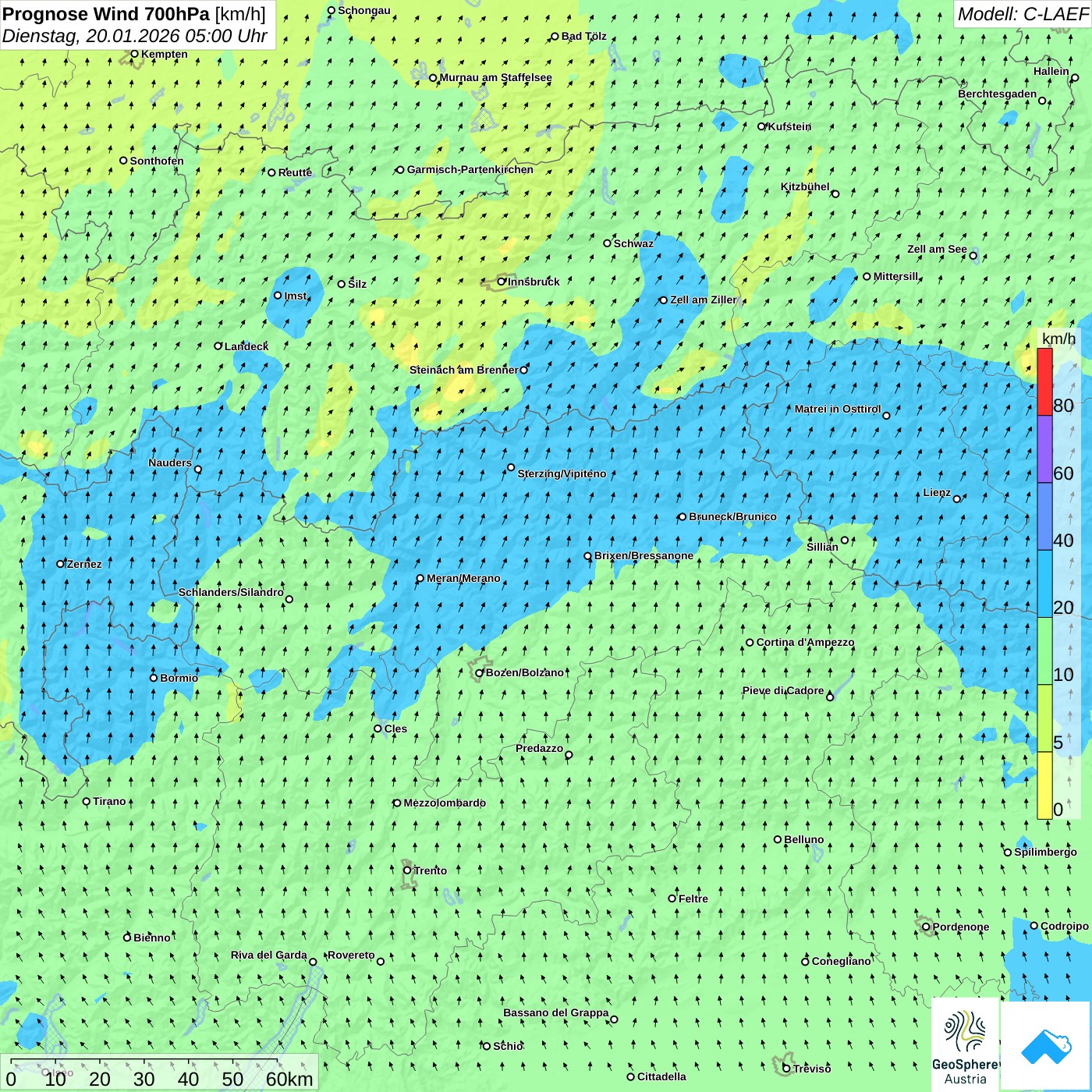Click the Sterzing/Vipiteno label
1092x1092 pixels.
click(562, 473)
